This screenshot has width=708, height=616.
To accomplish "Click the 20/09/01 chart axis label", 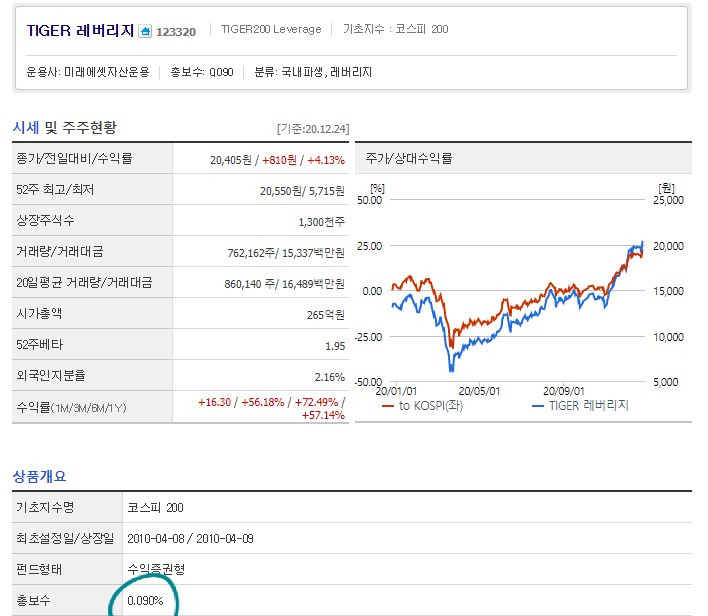I will coord(564,391).
